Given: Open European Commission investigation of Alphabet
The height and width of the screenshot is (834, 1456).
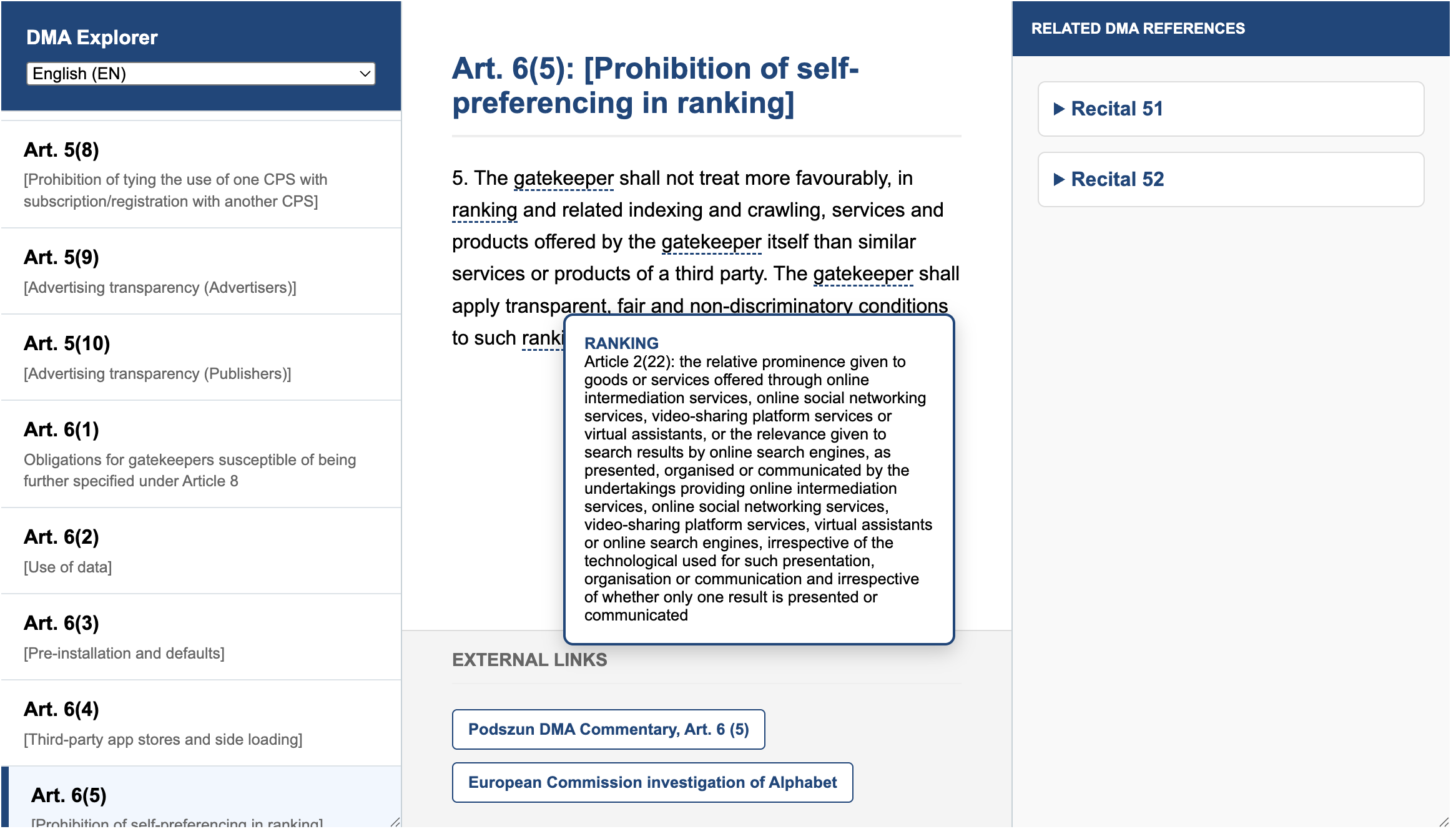Looking at the screenshot, I should (652, 782).
